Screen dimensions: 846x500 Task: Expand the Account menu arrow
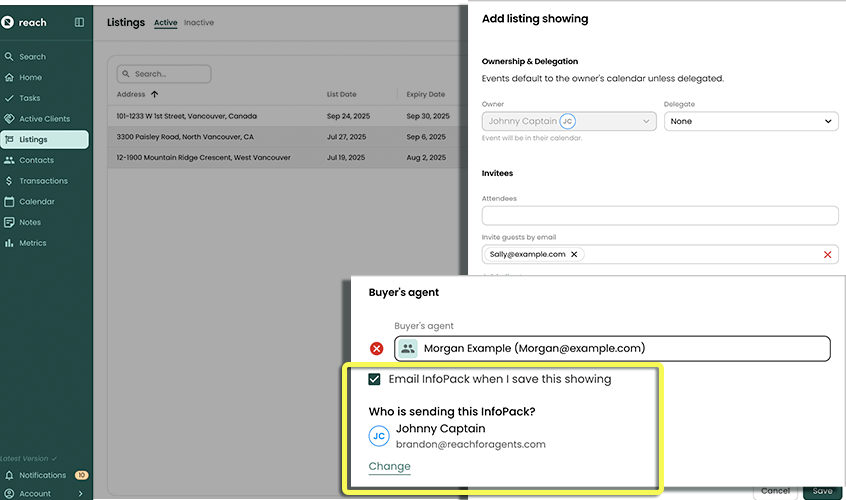click(80, 493)
